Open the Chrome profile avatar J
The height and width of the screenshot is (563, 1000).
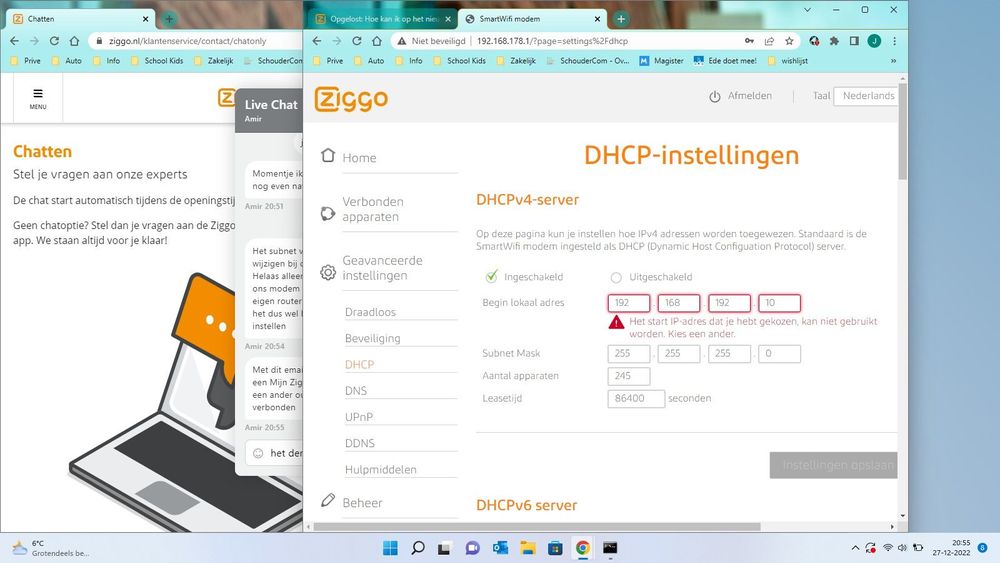[x=874, y=41]
